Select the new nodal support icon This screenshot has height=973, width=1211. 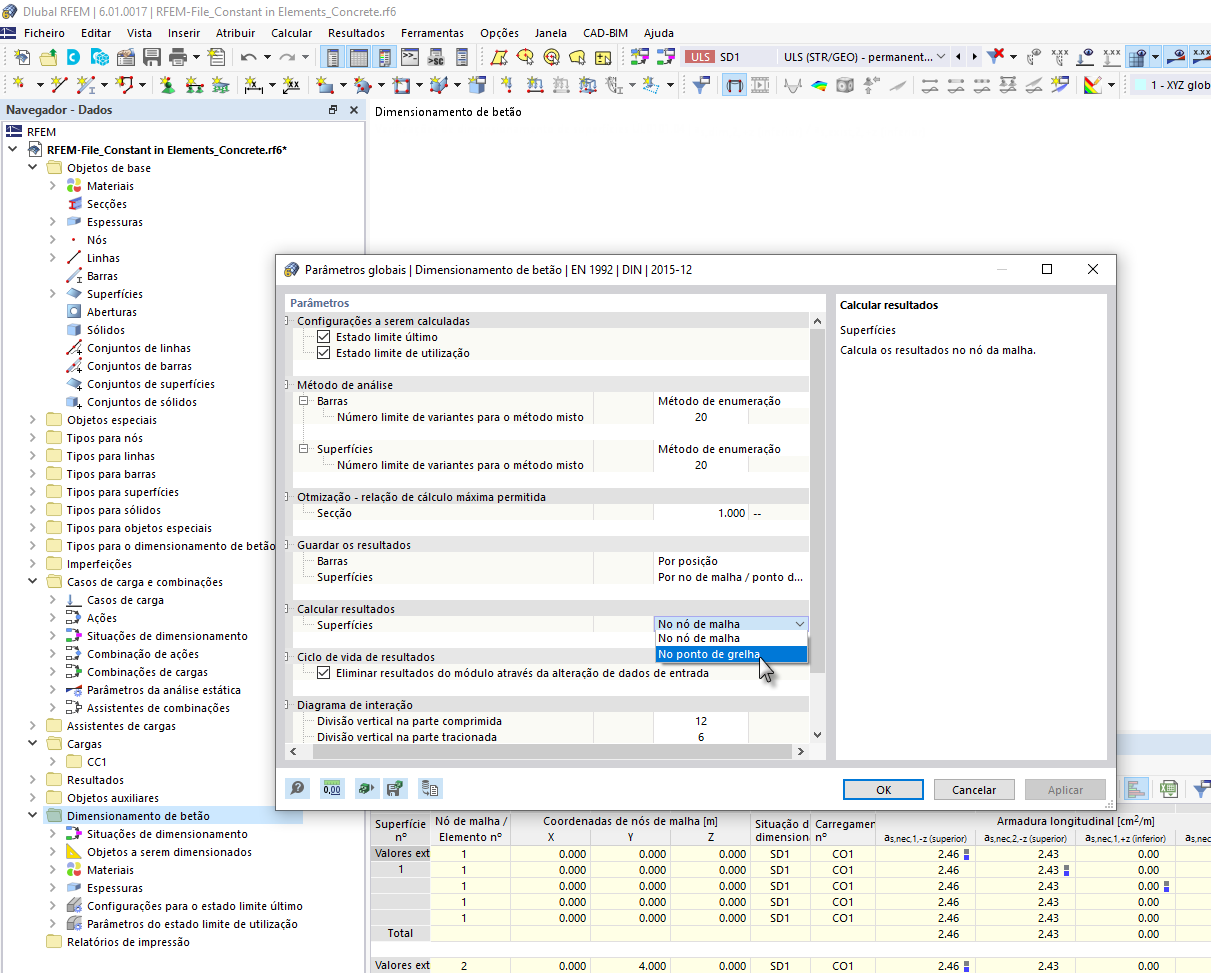(x=166, y=84)
